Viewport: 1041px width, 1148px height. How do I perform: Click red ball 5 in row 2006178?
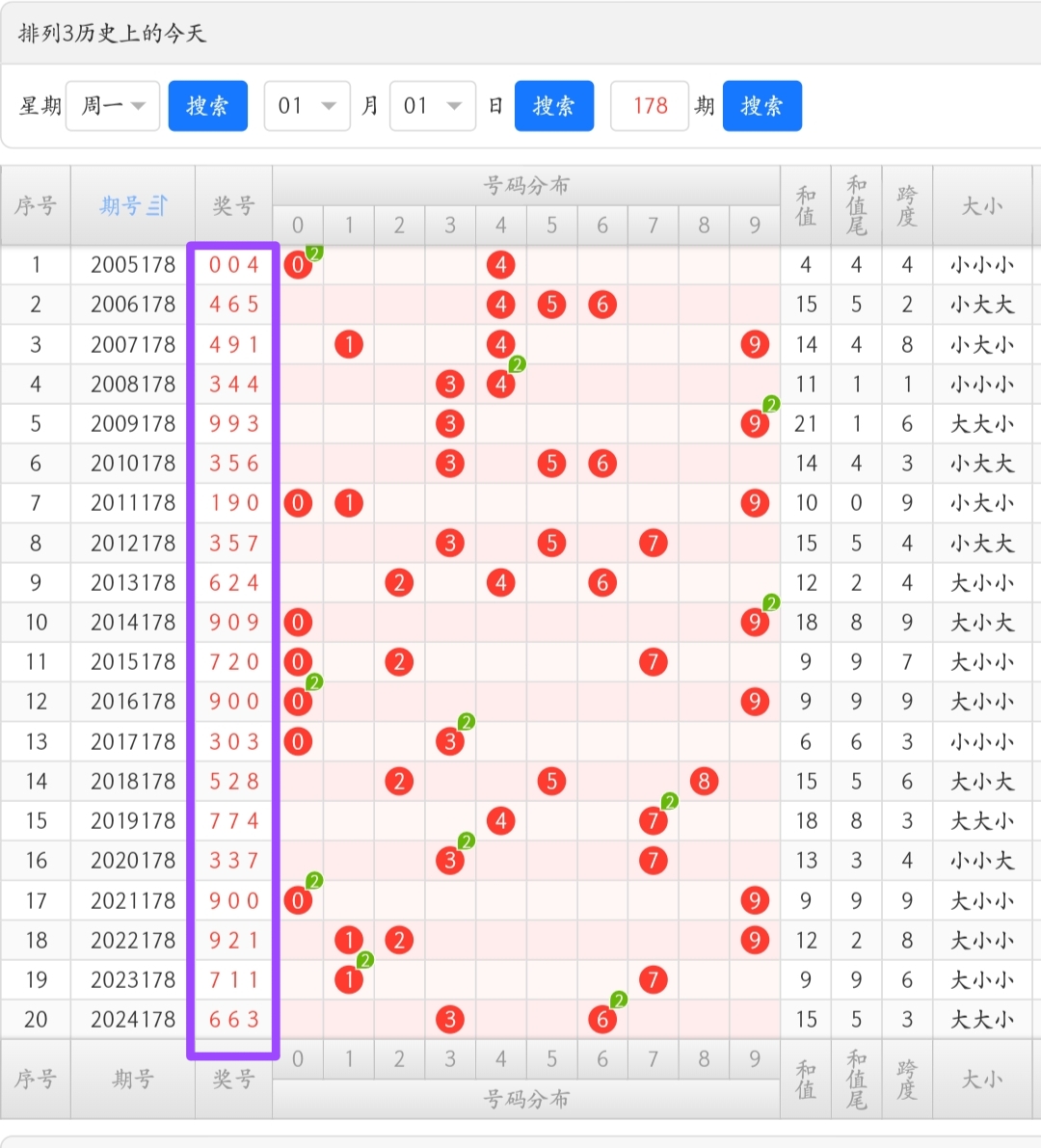click(551, 305)
